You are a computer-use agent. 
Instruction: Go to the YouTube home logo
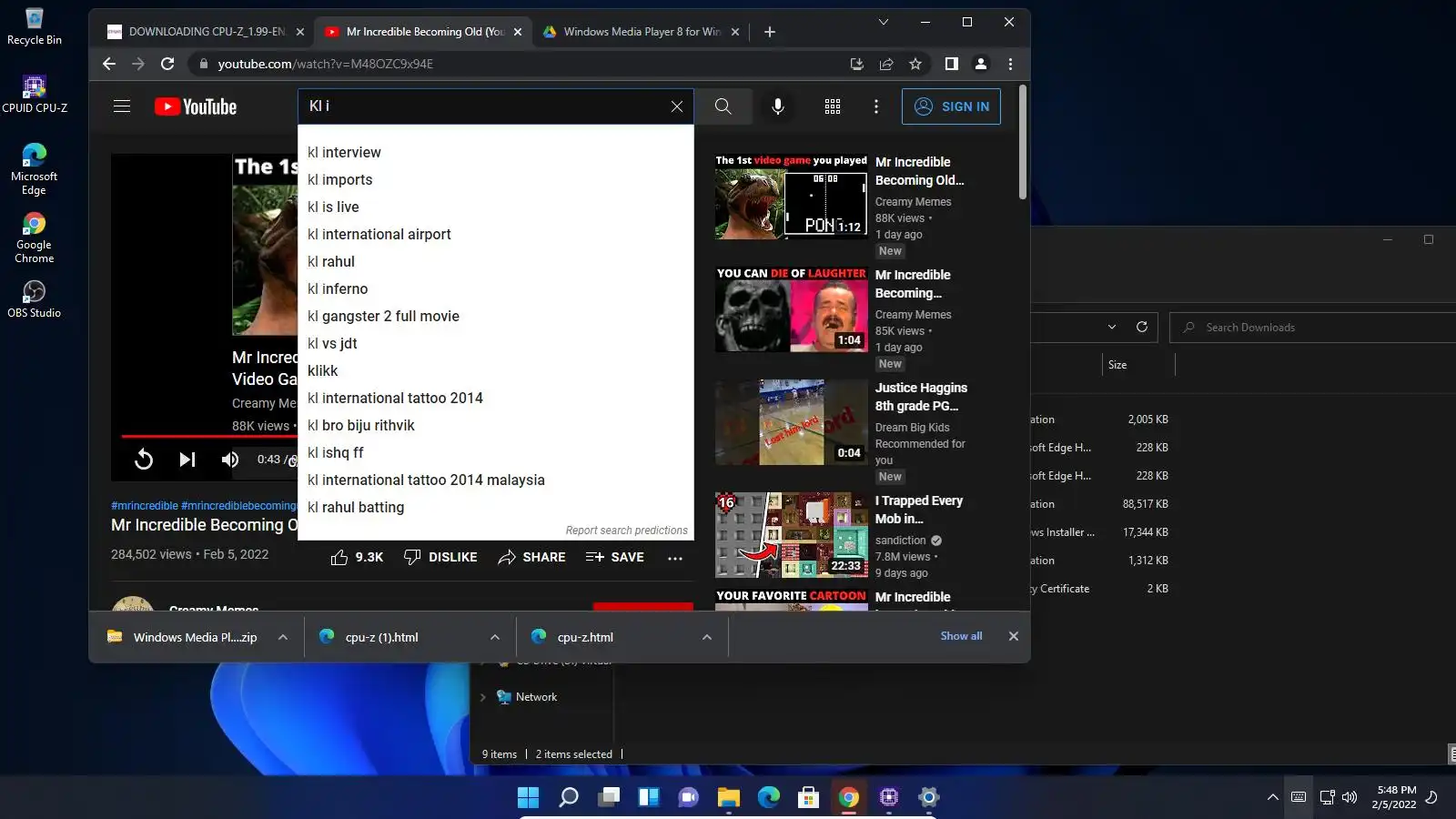(x=196, y=106)
